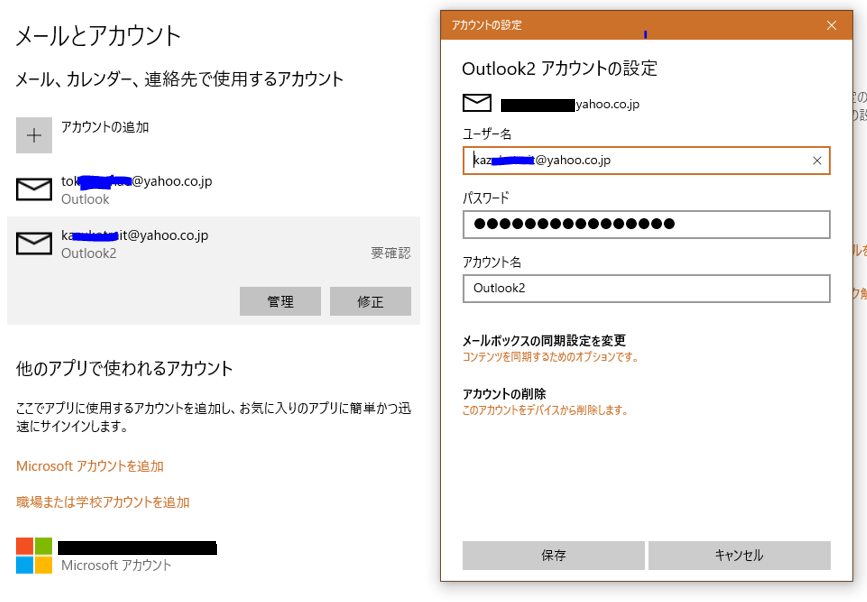Click the Outlook2 account envelope icon
Viewport: 867px width, 602px height.
coord(34,243)
